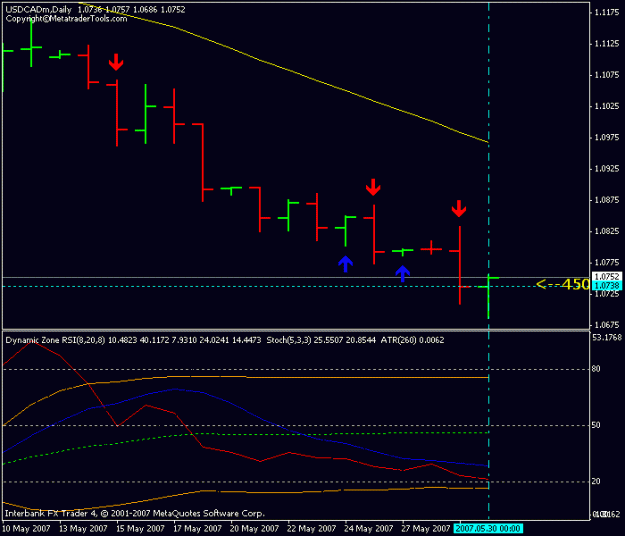Click the 1.0675 price axis label
The image size is (625, 536).
pos(607,325)
